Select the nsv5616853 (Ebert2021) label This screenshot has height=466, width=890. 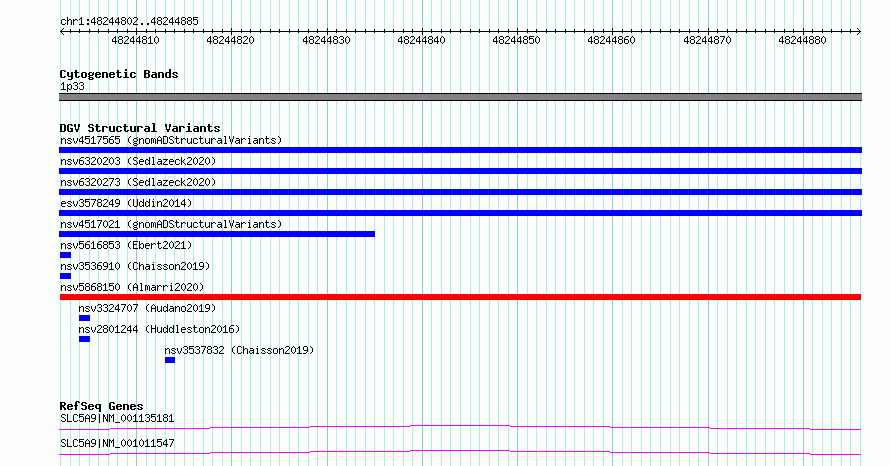(126, 245)
